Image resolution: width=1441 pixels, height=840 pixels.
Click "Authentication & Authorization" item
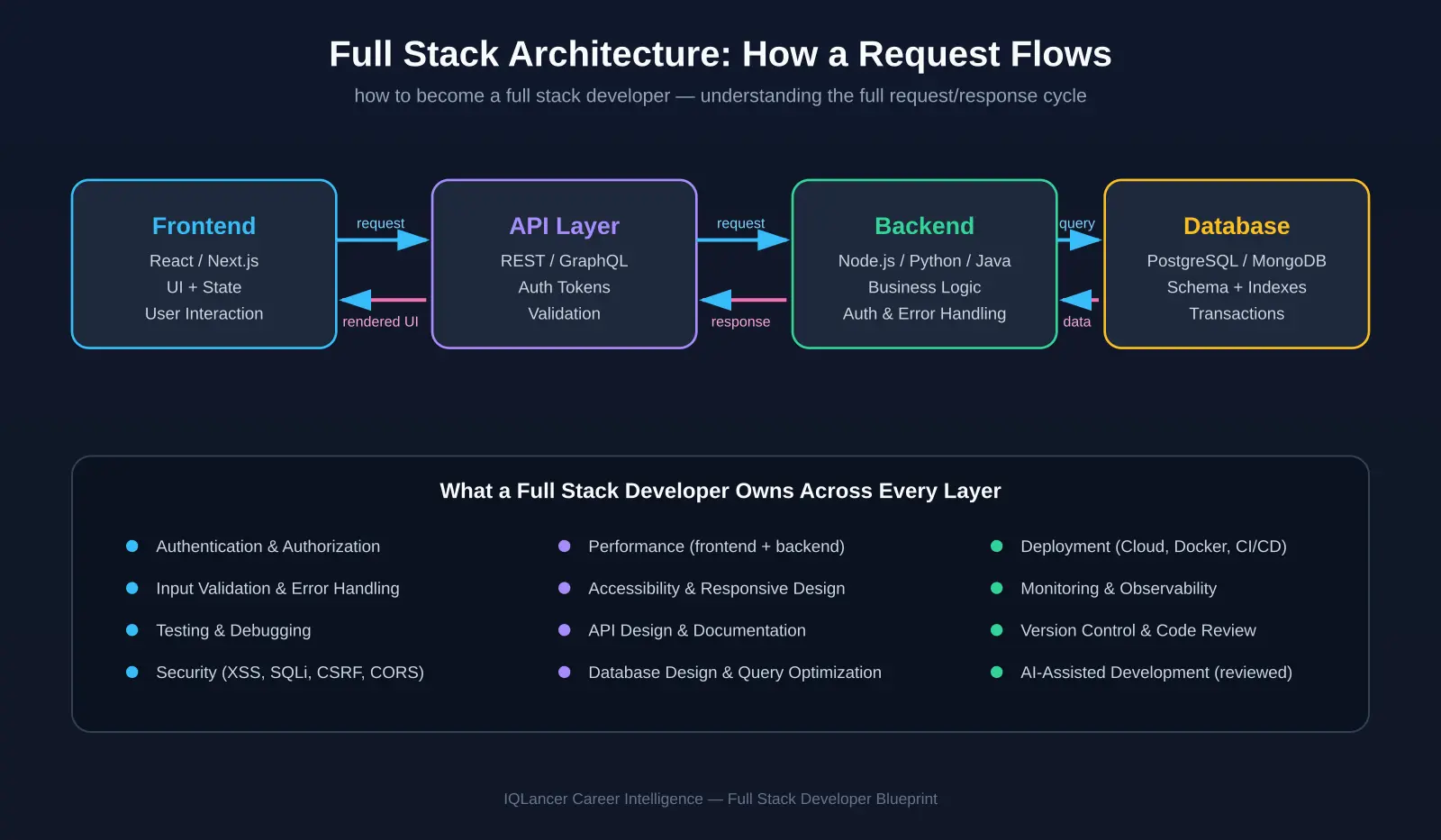(x=268, y=546)
